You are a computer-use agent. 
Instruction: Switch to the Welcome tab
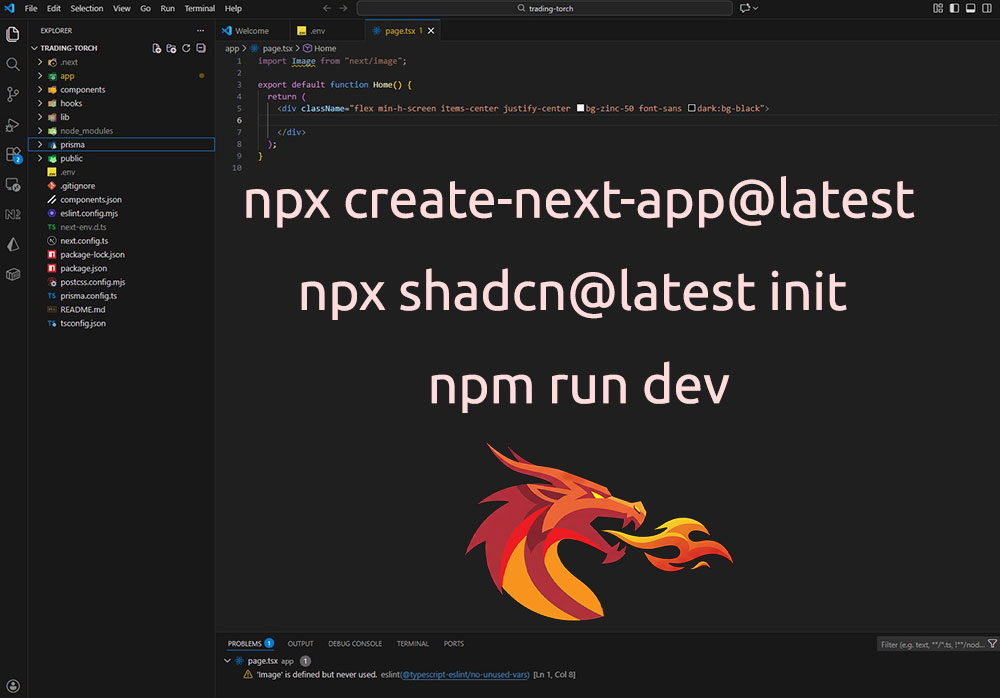pyautogui.click(x=252, y=31)
